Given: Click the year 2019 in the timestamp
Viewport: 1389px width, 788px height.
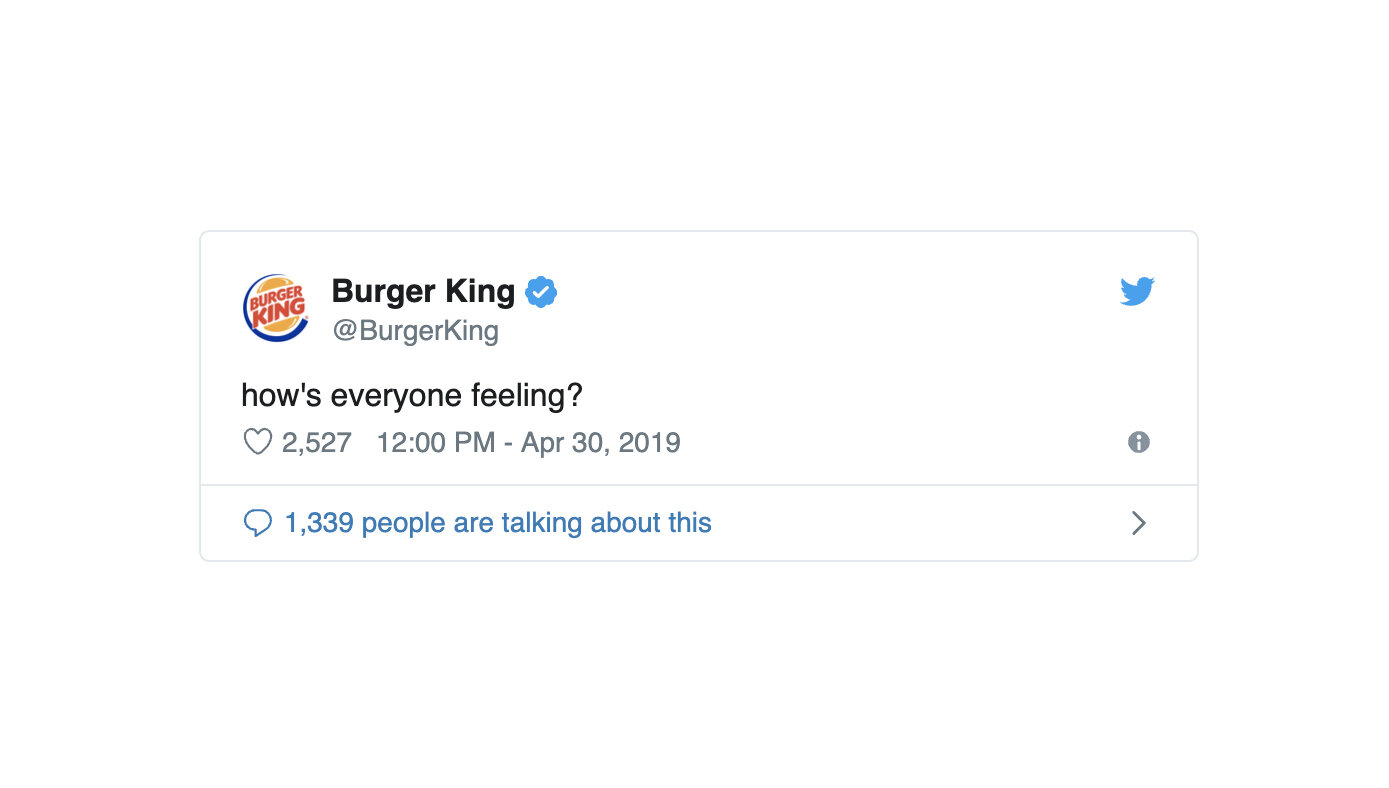Looking at the screenshot, I should pyautogui.click(x=649, y=443).
